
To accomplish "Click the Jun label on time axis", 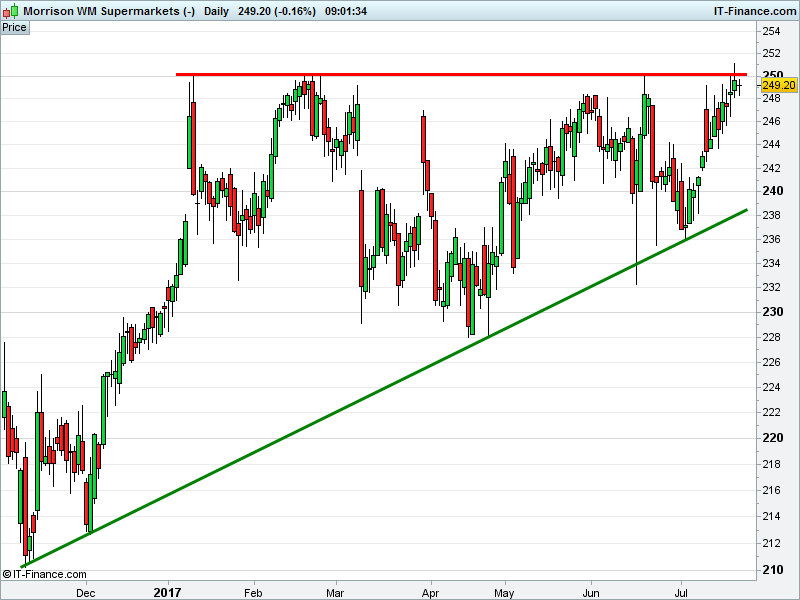I will 591,593.
